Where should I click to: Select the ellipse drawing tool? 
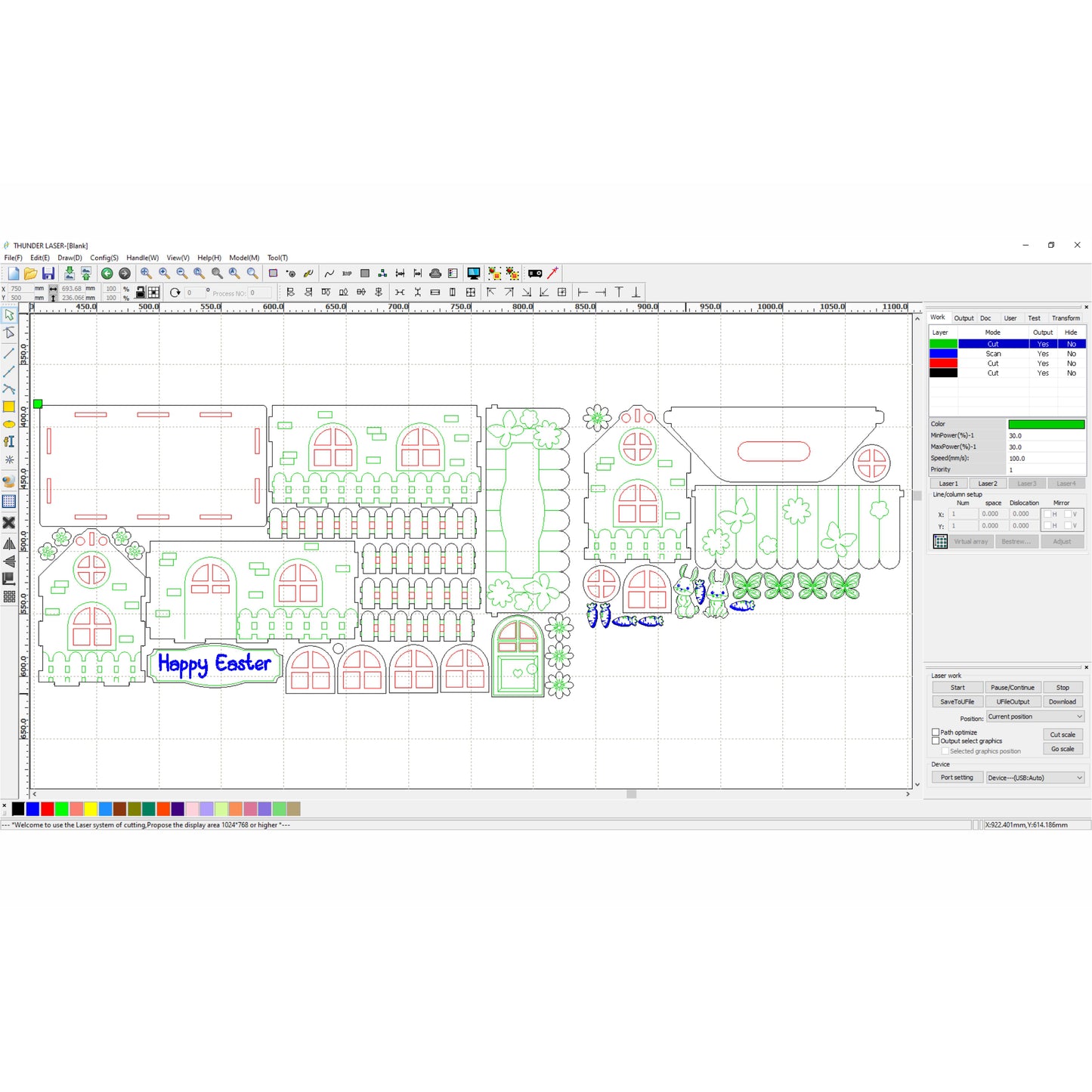point(9,424)
